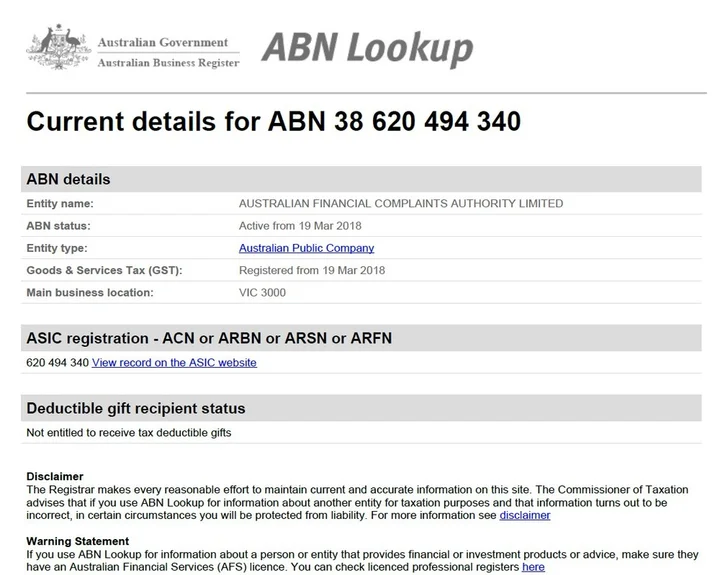Viewport: 720px width, 575px height.
Task: Open the 'here' licensed registers link
Action: (533, 567)
